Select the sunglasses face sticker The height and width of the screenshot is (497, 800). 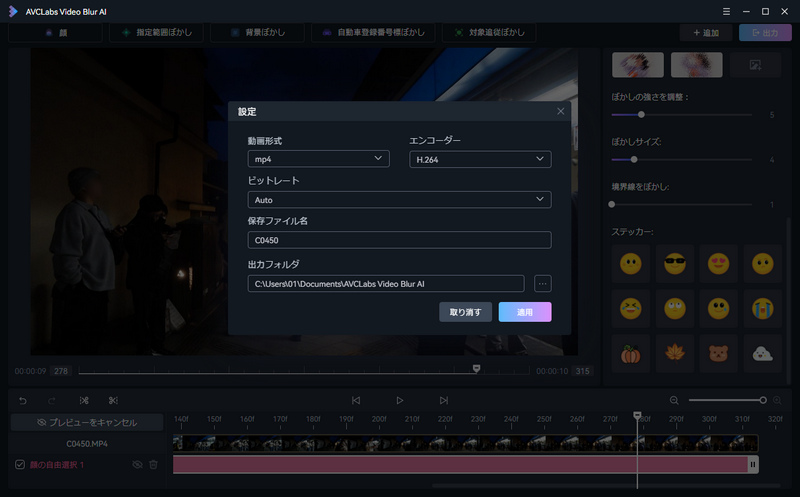pos(674,264)
